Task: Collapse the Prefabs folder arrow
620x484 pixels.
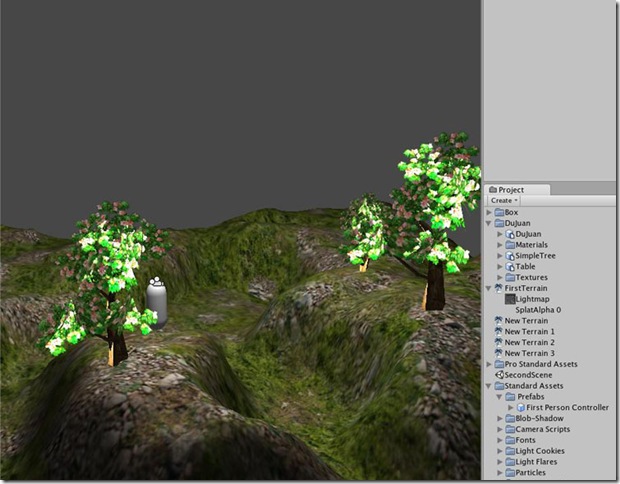Action: [x=500, y=397]
